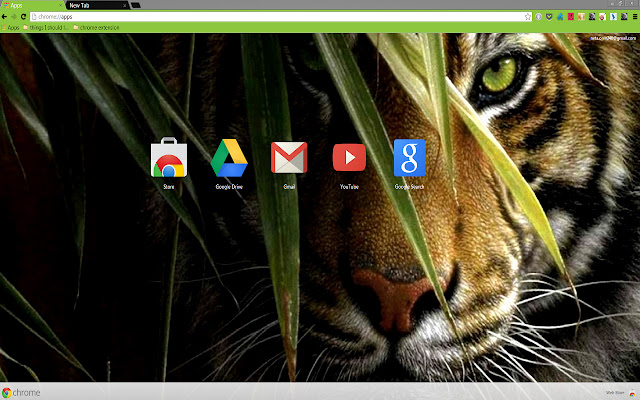Click the red-and-white extension icon
The width and height of the screenshot is (640, 400).
(x=602, y=17)
